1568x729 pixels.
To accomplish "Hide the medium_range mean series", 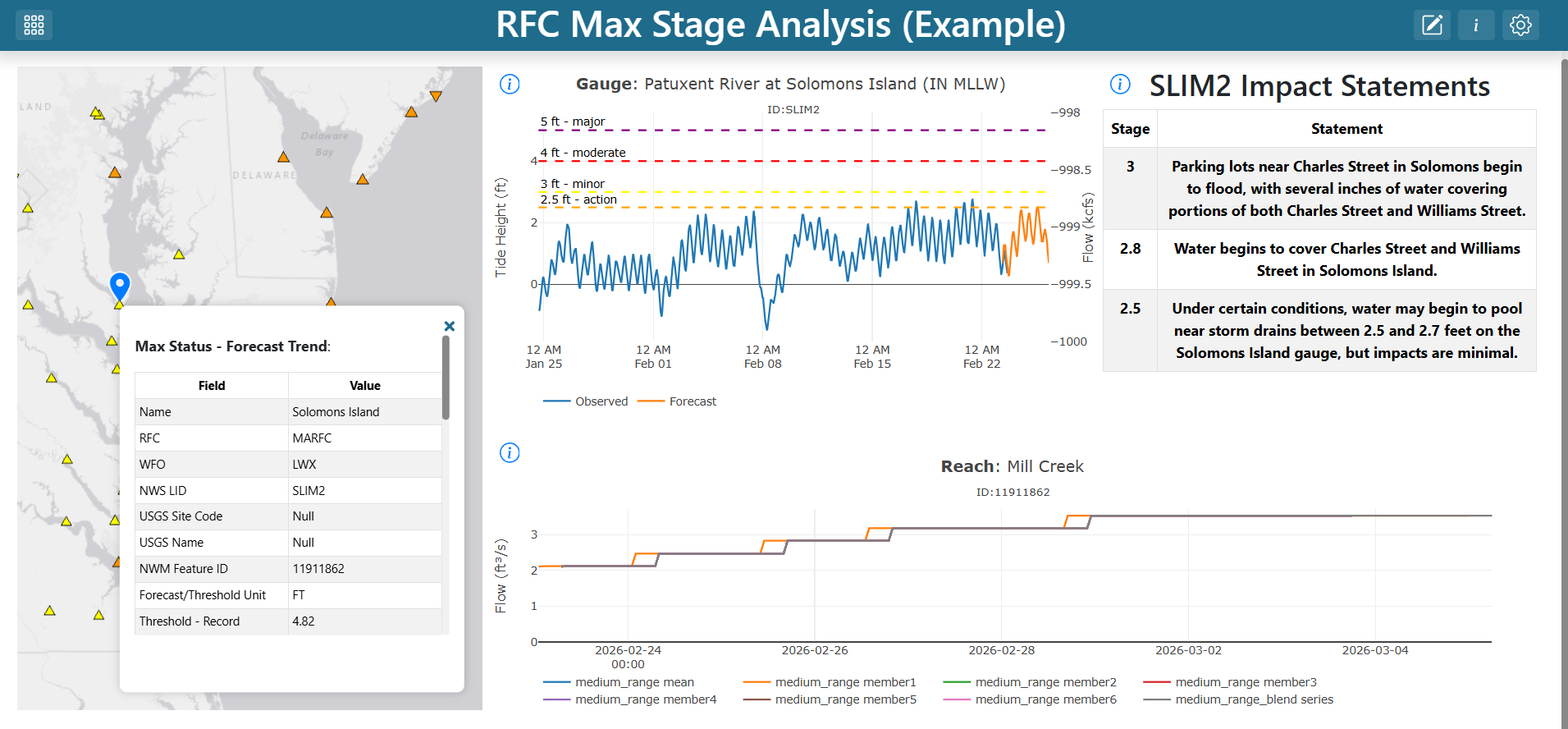I will pos(619,682).
